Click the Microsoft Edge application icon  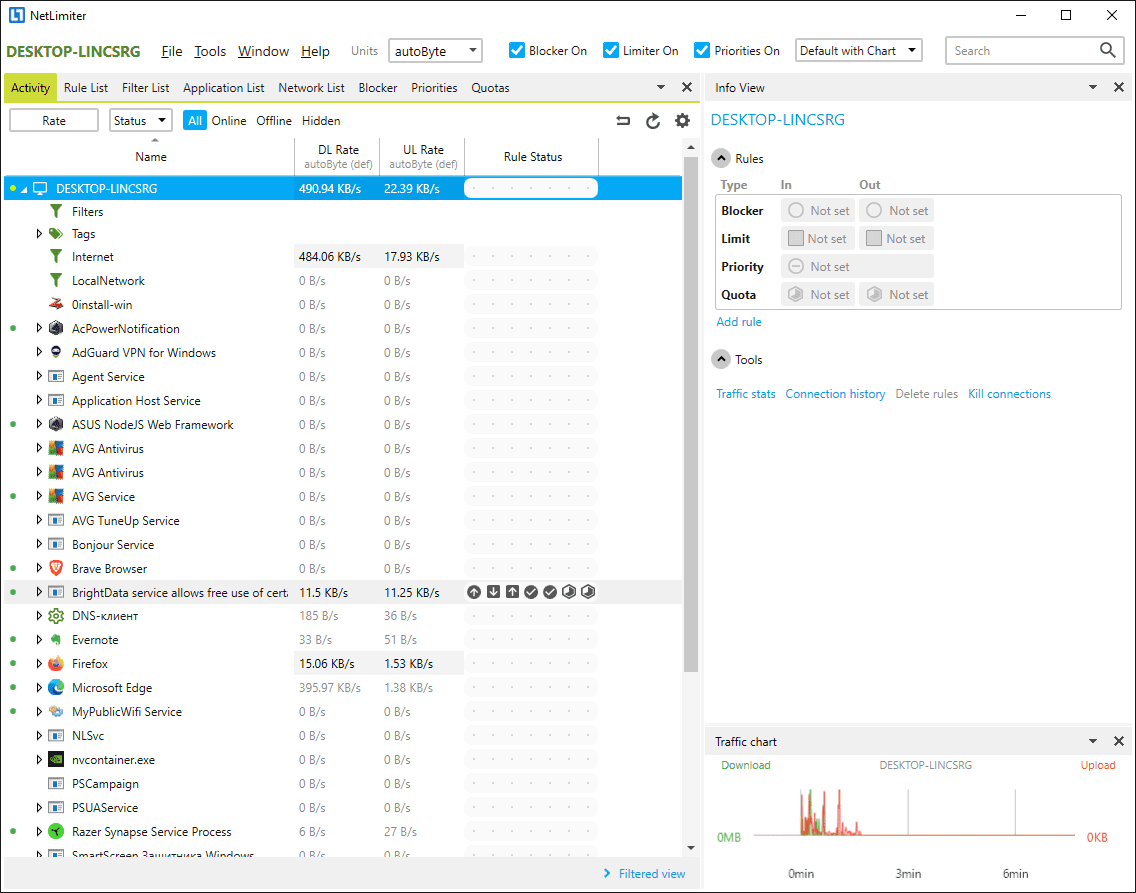(x=56, y=687)
